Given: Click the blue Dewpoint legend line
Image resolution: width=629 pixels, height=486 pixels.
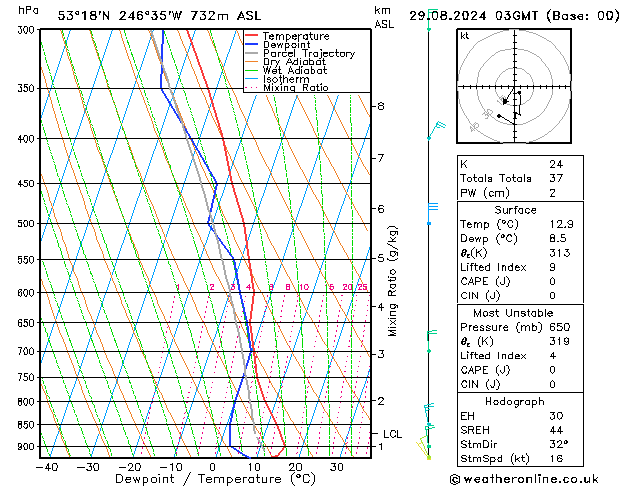Looking at the screenshot, I should (x=252, y=45).
